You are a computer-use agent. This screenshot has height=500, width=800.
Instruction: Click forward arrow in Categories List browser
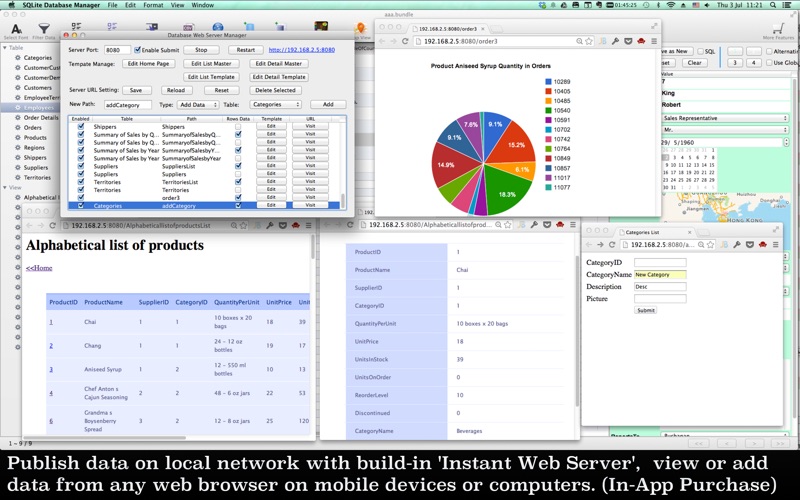click(600, 245)
